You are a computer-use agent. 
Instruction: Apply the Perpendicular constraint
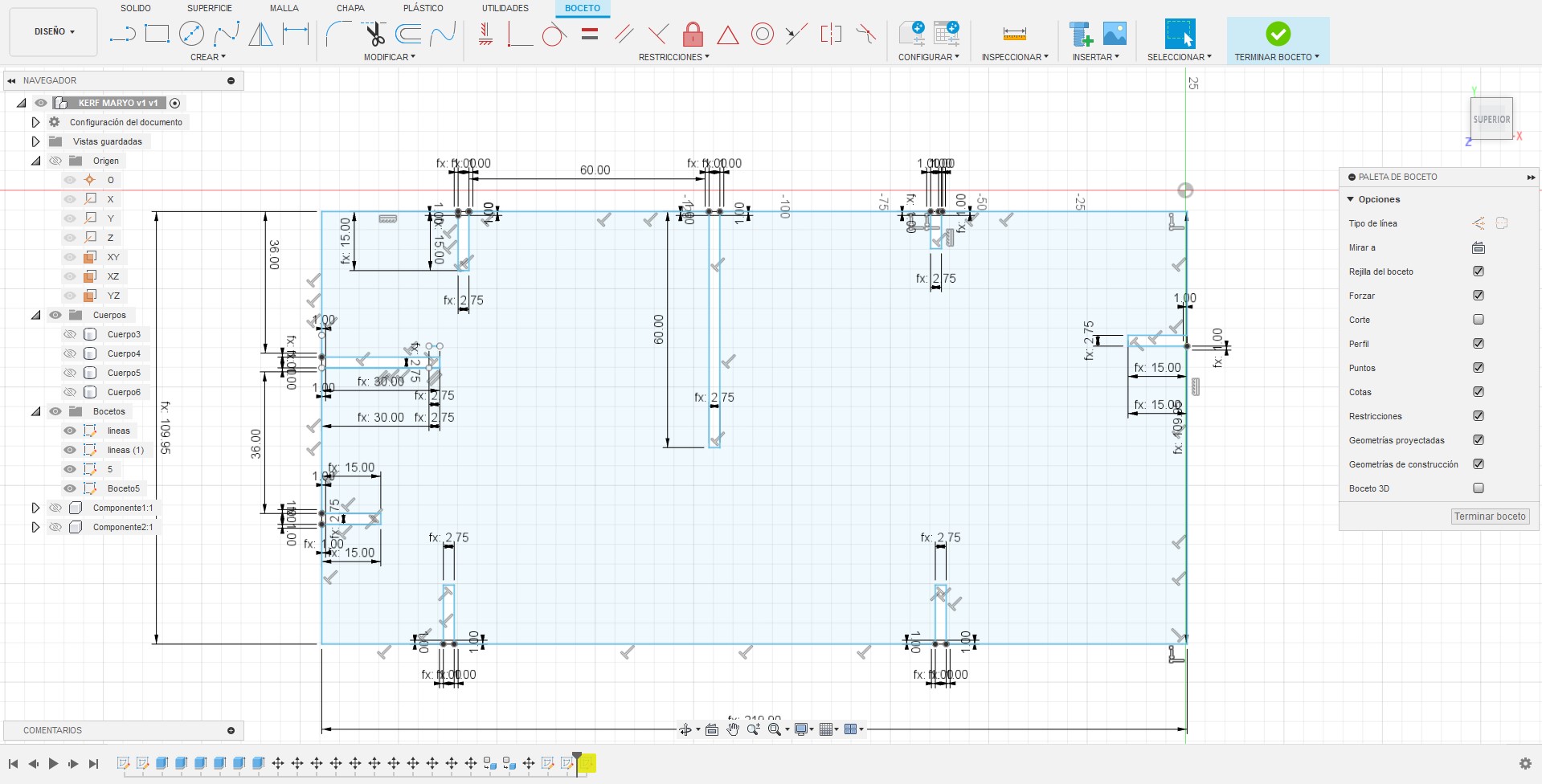pos(658,34)
